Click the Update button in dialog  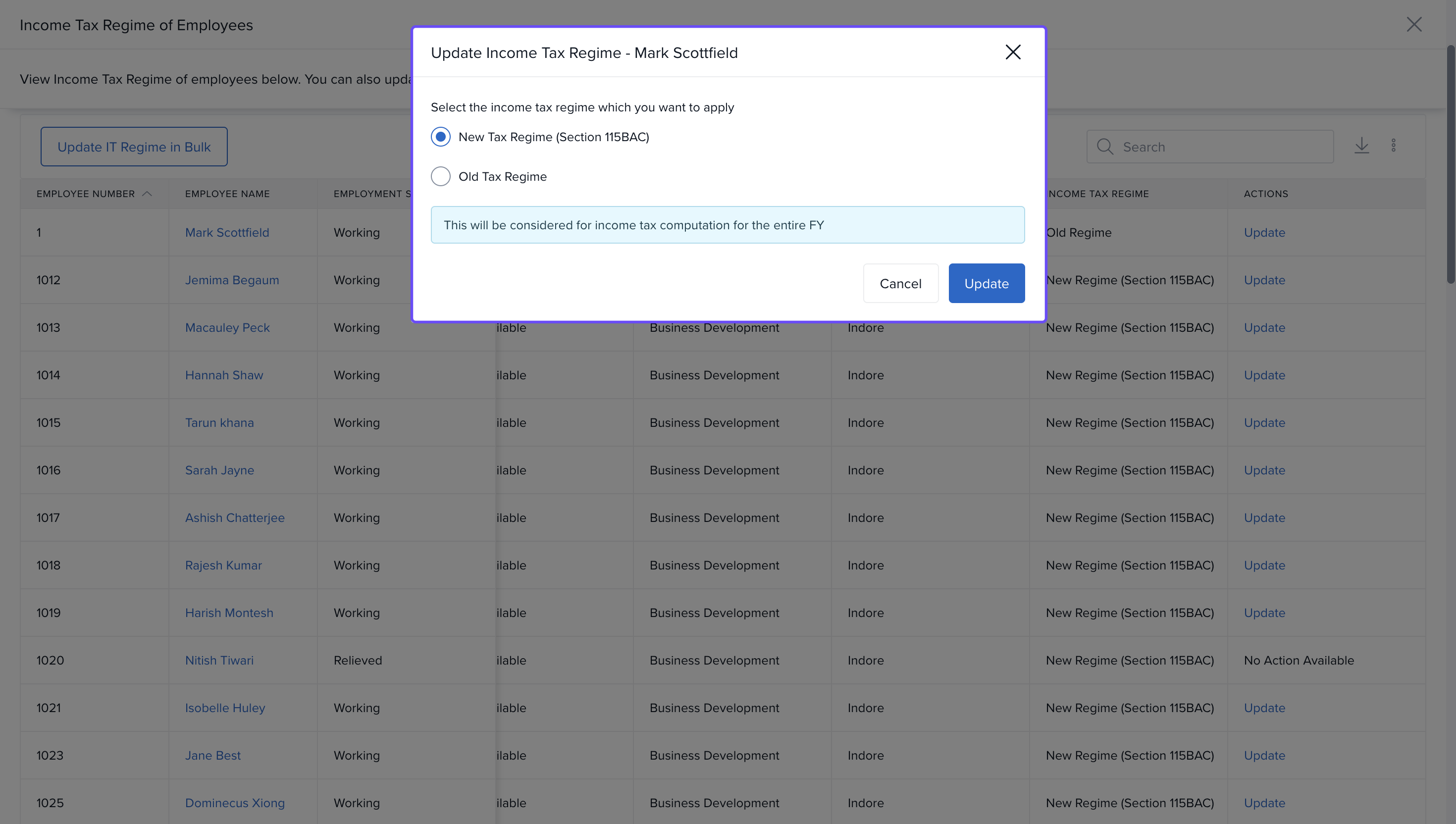(986, 283)
